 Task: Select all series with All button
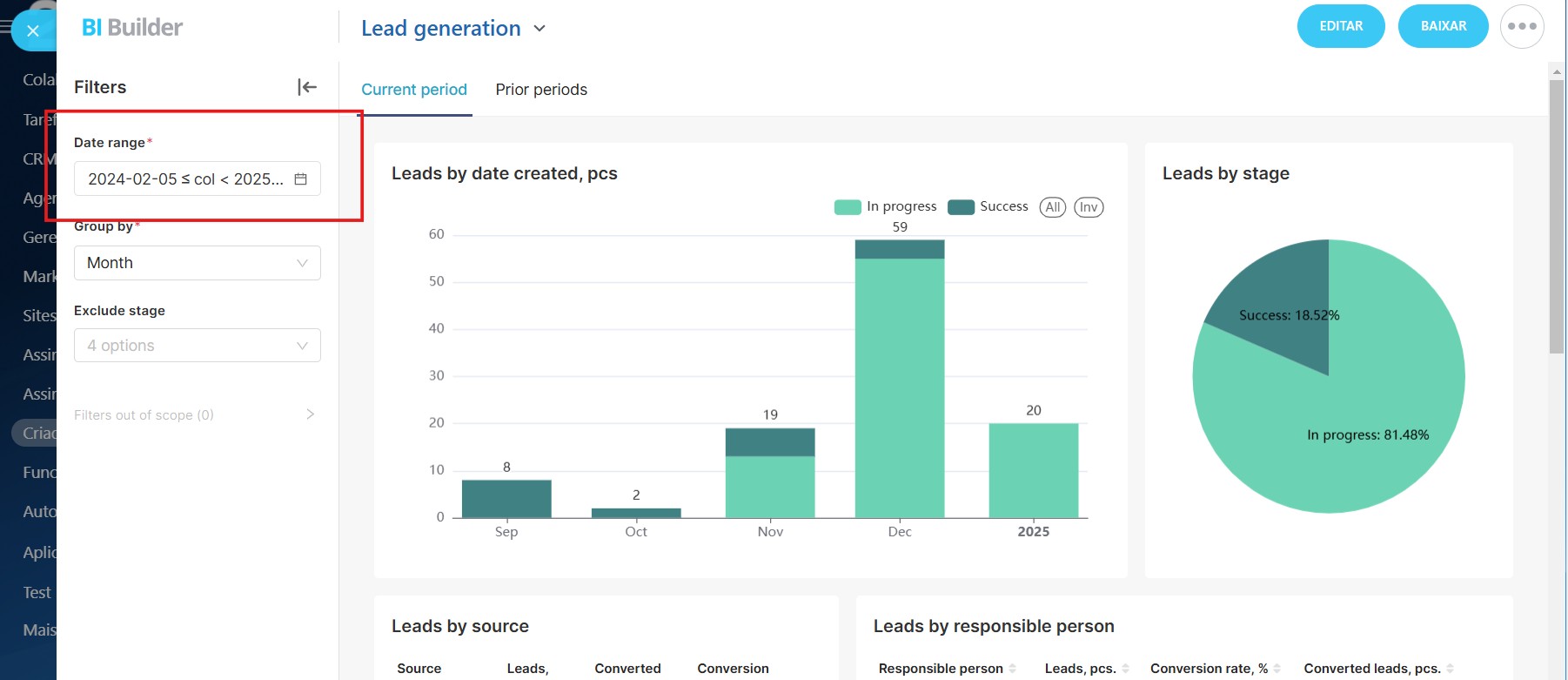tap(1052, 207)
